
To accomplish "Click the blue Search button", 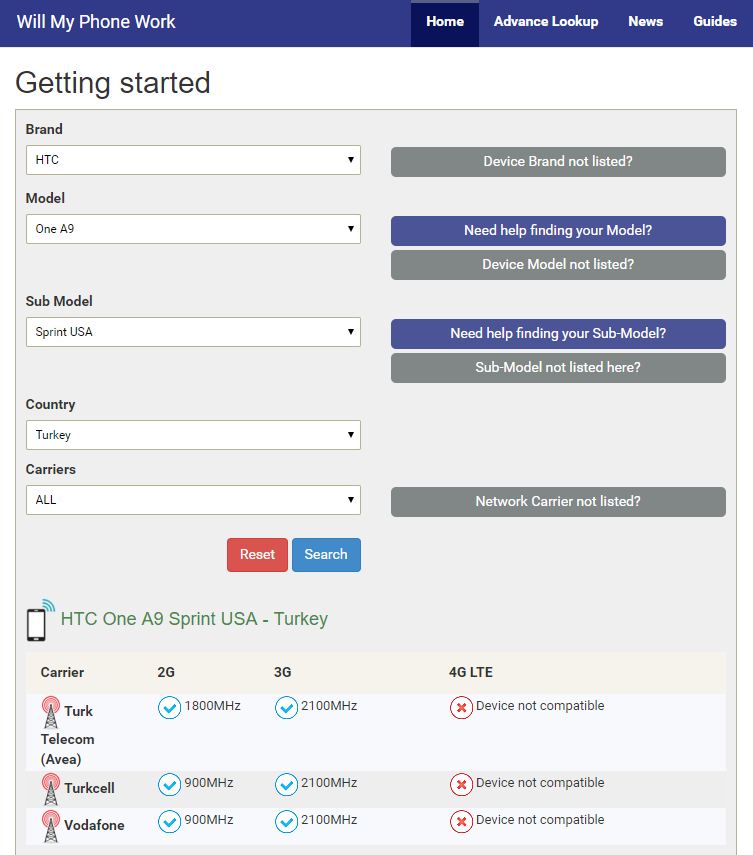I will coord(326,555).
